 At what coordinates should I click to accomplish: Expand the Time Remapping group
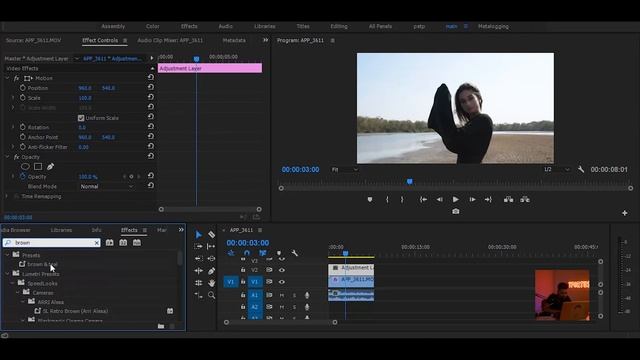[7, 196]
